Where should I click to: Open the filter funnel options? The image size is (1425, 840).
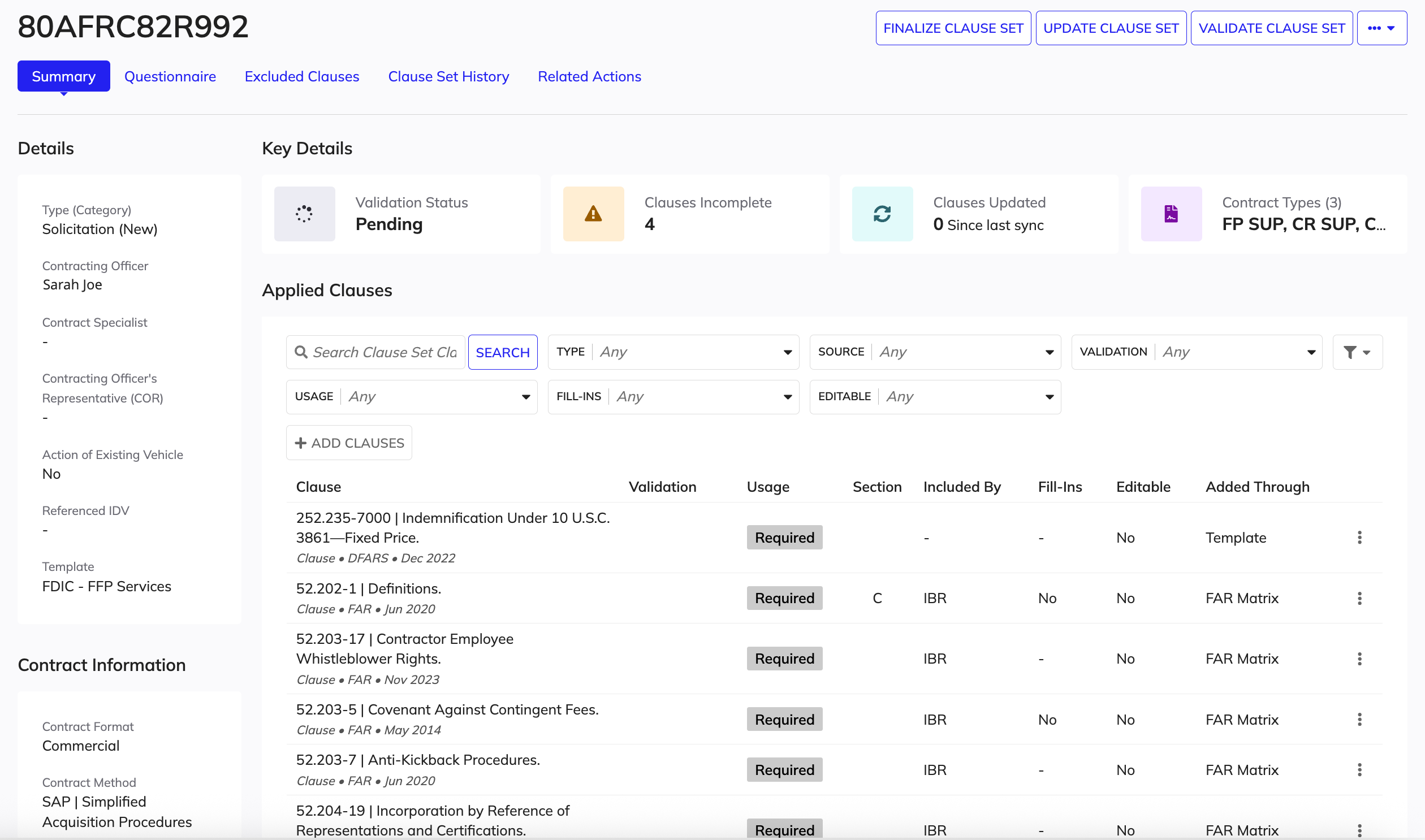(x=1357, y=352)
